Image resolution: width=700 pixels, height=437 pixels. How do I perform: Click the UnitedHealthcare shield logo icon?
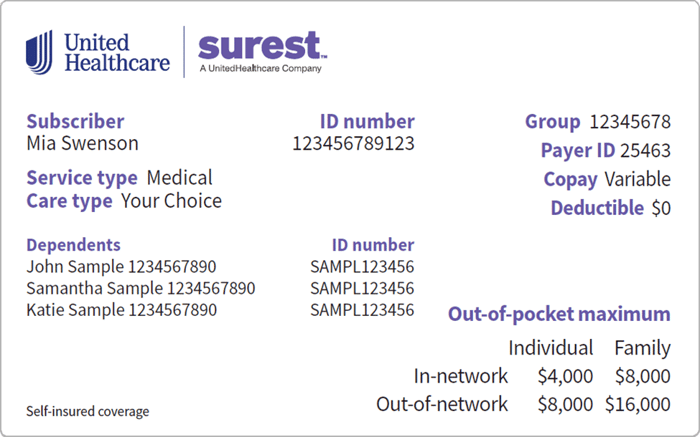39,52
